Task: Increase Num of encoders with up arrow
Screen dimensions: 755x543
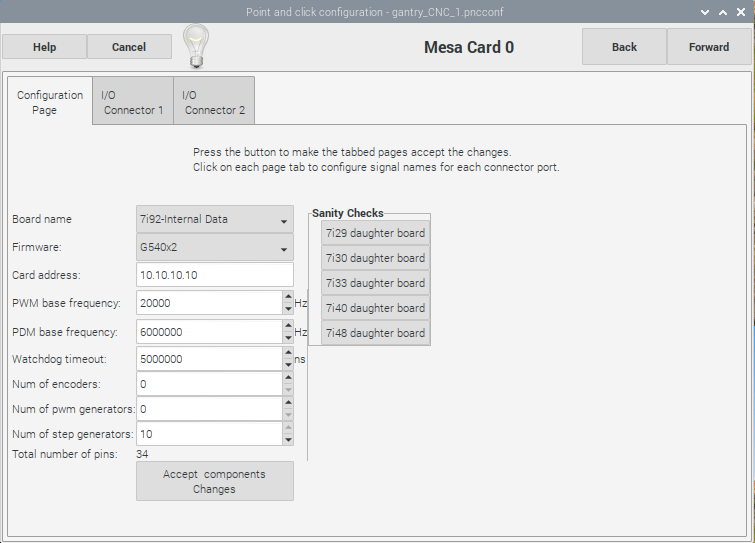Action: point(288,378)
